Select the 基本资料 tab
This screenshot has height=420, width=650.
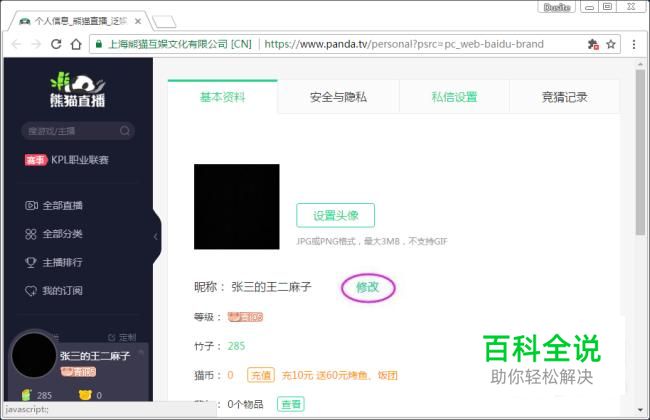[223, 97]
